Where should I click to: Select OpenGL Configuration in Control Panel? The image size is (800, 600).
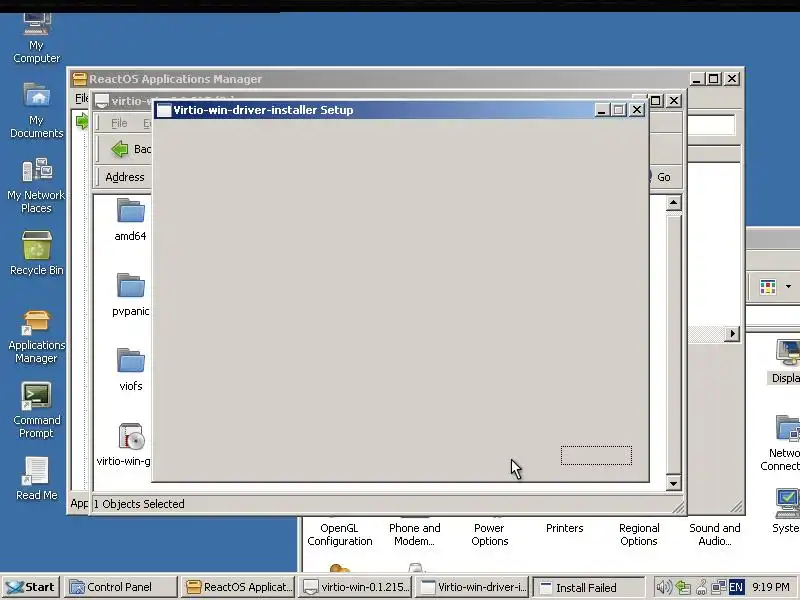tap(340, 534)
